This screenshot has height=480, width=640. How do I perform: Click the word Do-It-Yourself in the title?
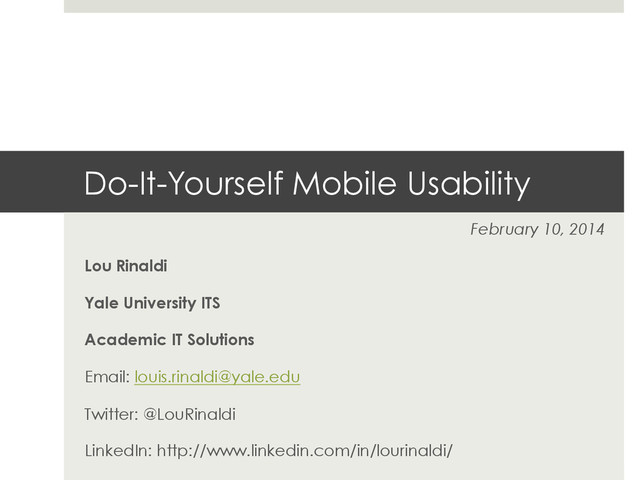pyautogui.click(x=184, y=183)
